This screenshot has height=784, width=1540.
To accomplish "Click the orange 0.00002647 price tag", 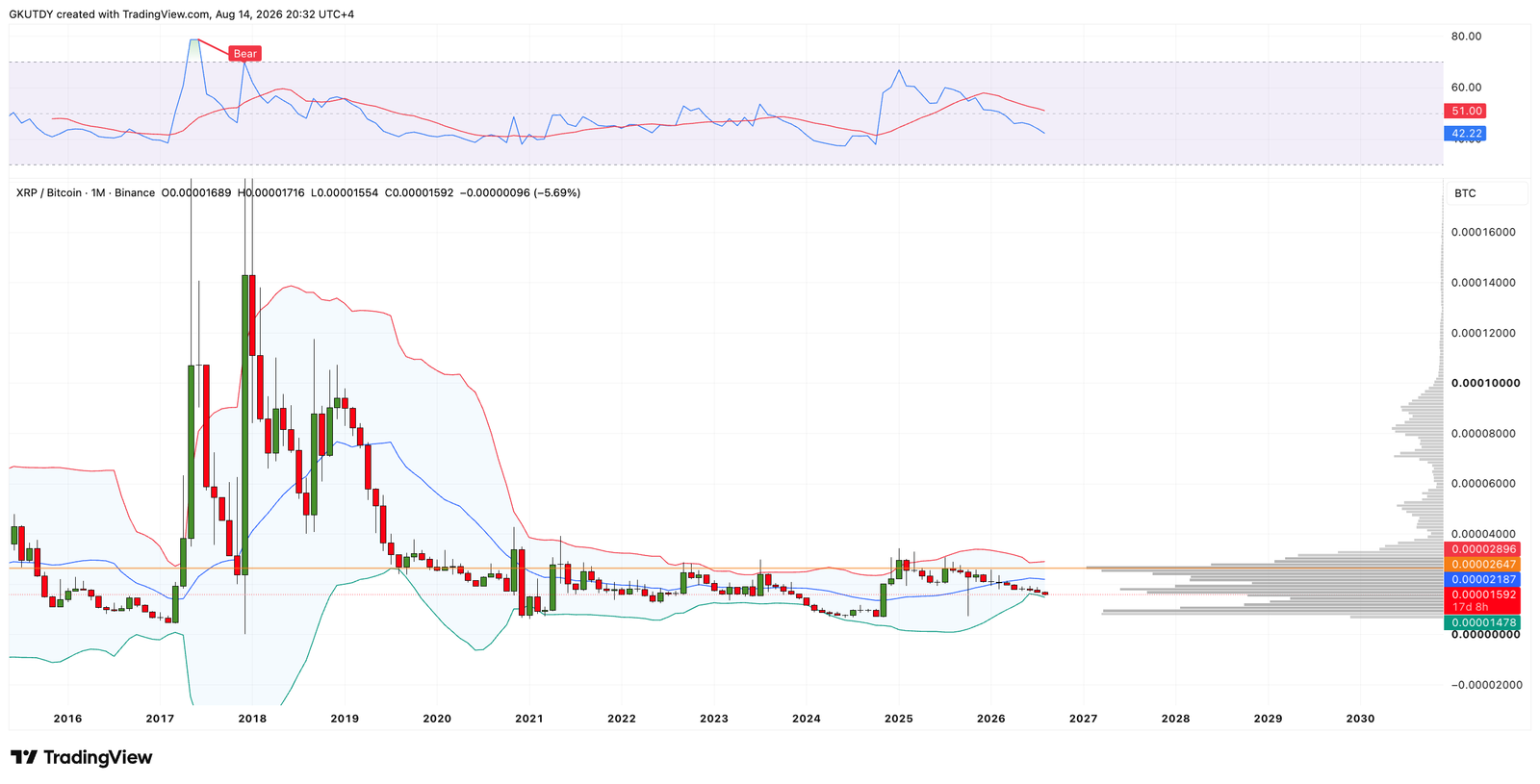I will pos(1483,565).
